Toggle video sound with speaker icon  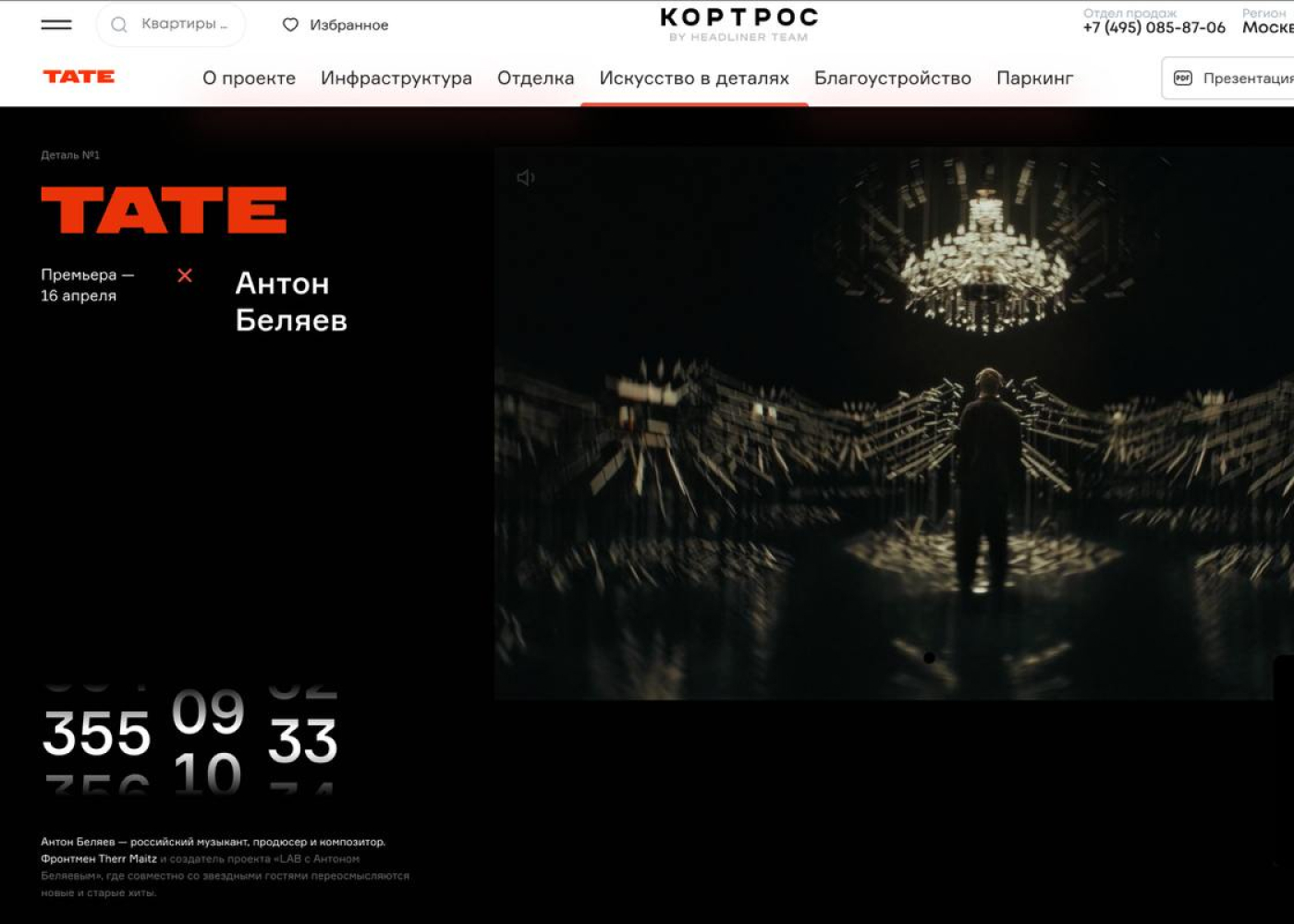tap(526, 177)
